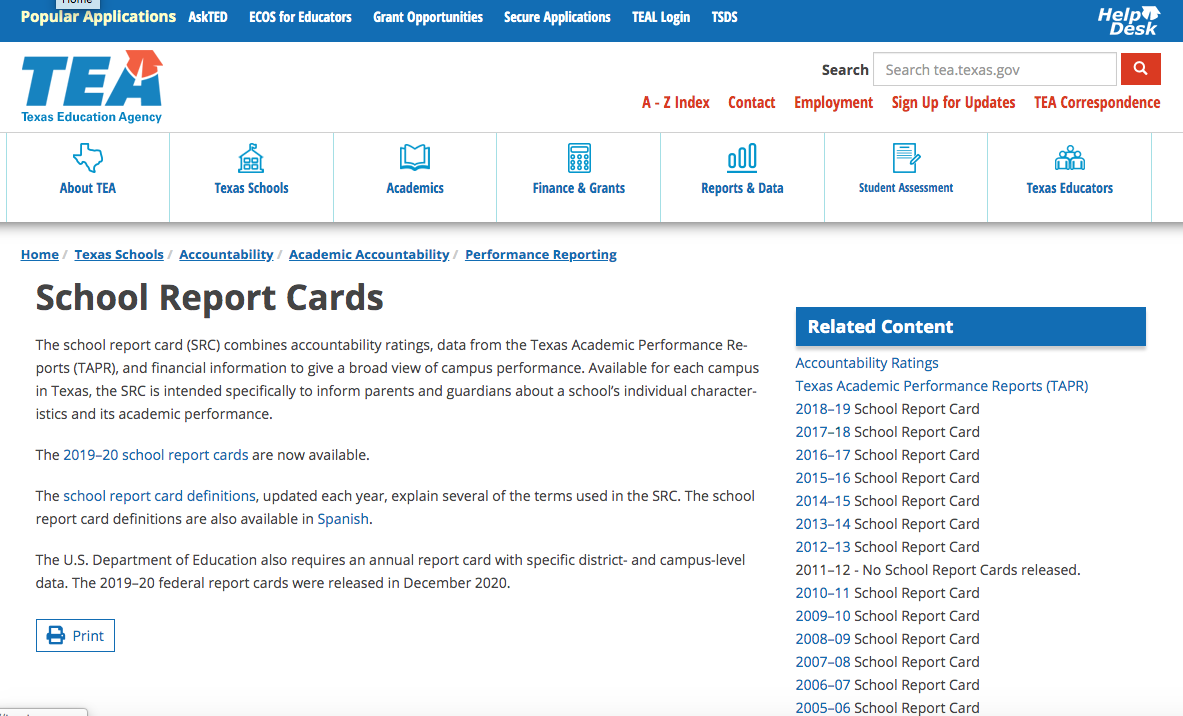1183x716 pixels.
Task: Click the open book Academics icon
Action: pyautogui.click(x=415, y=158)
